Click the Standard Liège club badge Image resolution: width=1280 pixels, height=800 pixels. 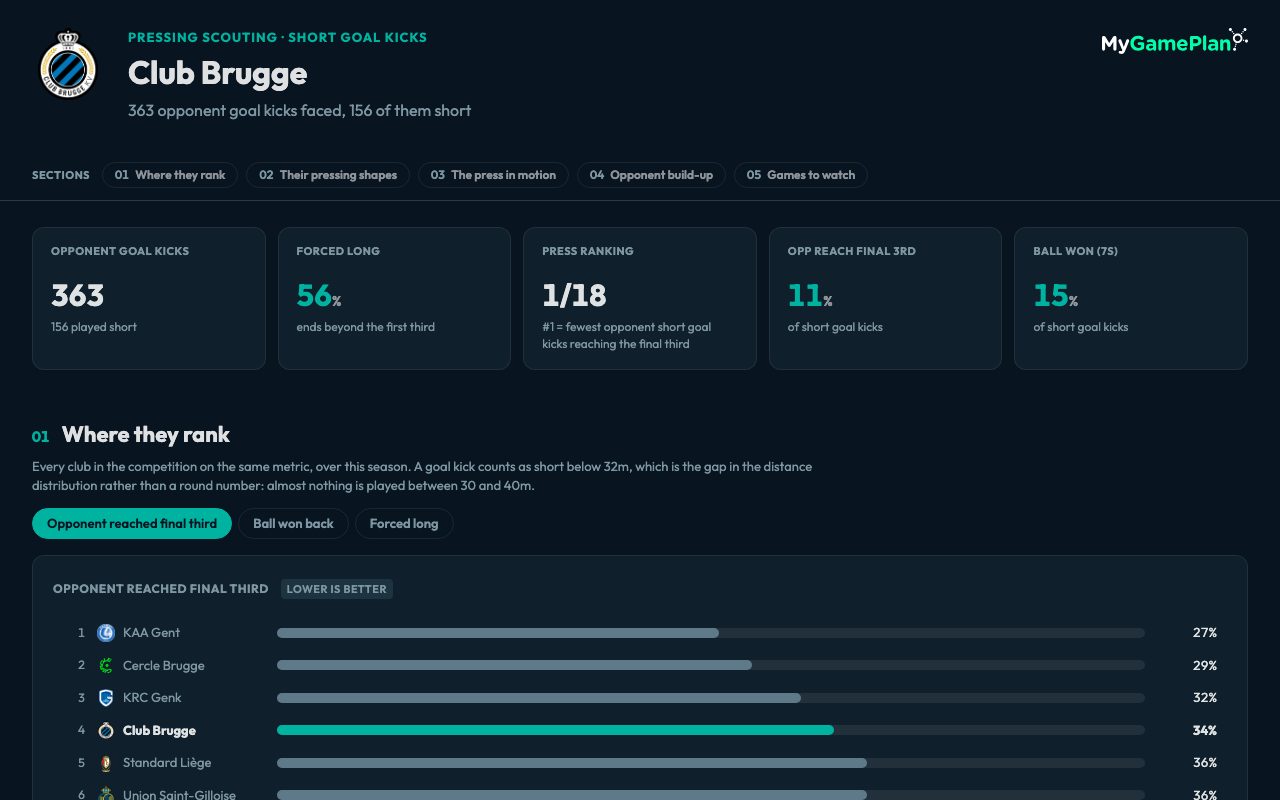tap(106, 763)
